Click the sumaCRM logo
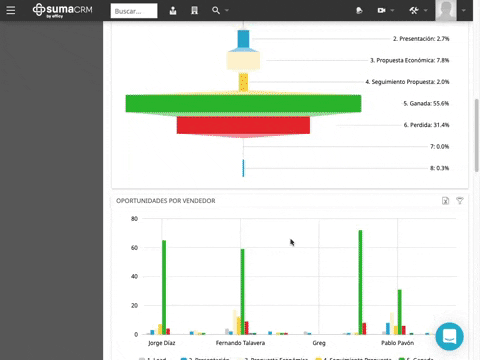Screen dimensions: 480x360 62,10
